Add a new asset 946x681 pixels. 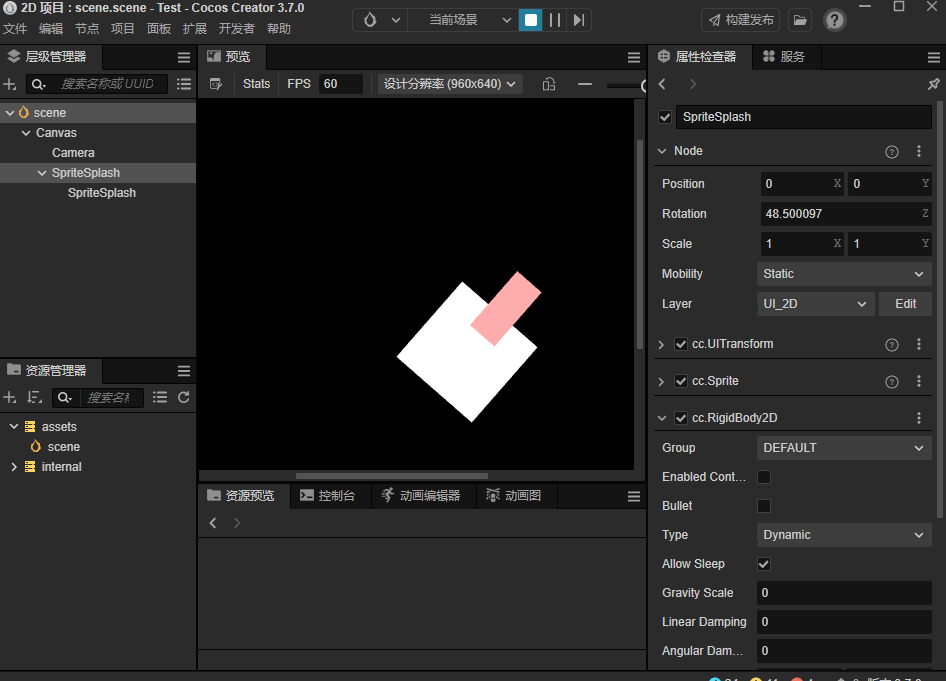[x=10, y=398]
